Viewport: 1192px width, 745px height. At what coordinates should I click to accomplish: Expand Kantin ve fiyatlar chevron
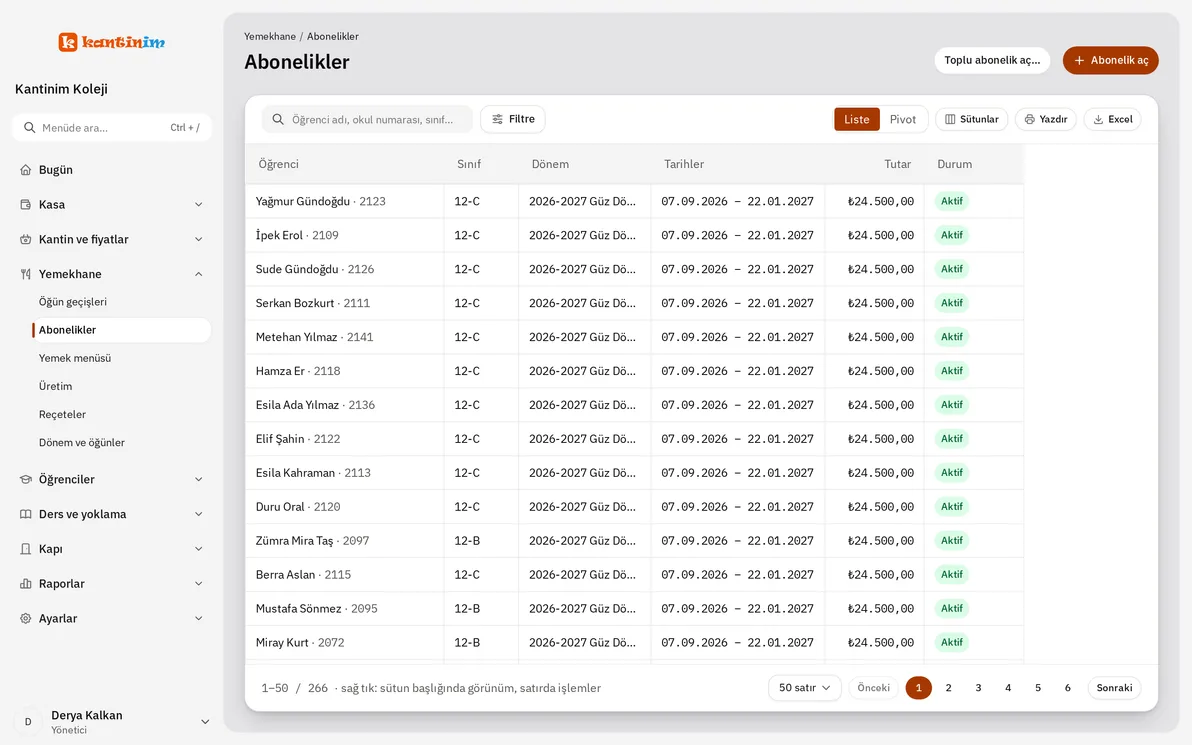click(198, 239)
